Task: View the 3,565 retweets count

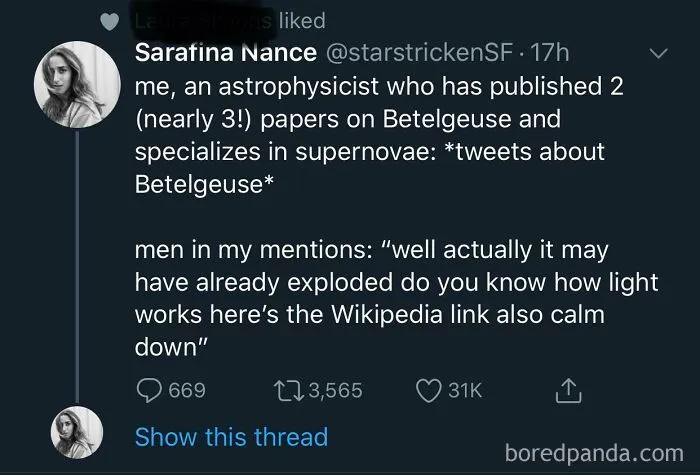Action: point(335,390)
